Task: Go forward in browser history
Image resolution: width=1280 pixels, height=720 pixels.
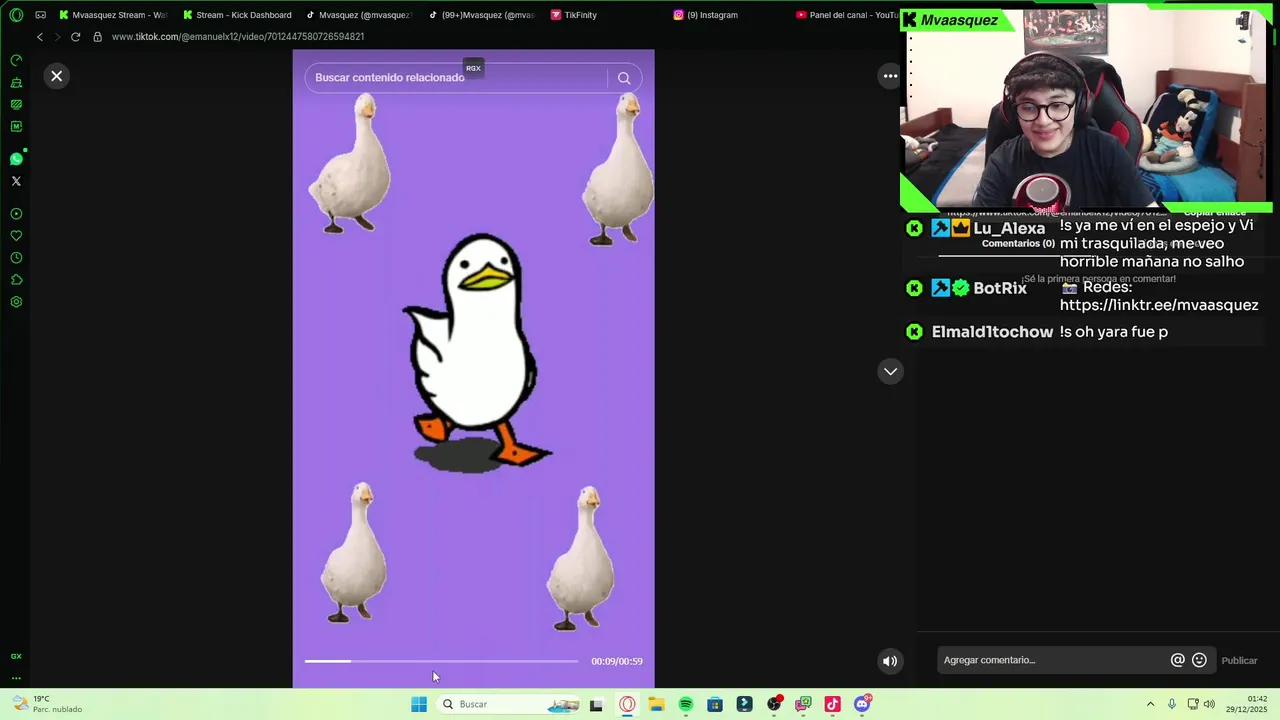Action: pyautogui.click(x=57, y=37)
